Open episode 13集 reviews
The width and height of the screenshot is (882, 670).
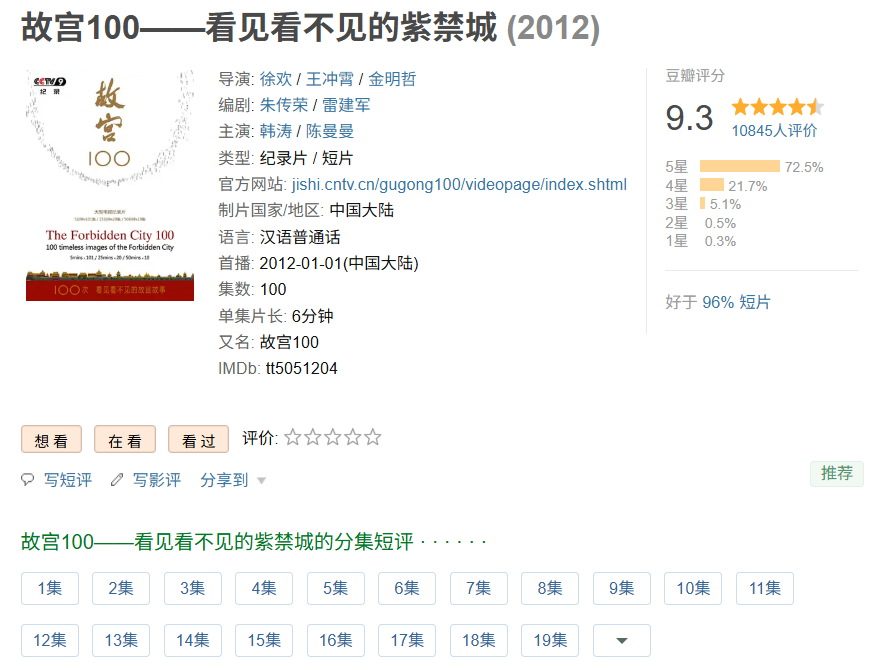pos(121,640)
